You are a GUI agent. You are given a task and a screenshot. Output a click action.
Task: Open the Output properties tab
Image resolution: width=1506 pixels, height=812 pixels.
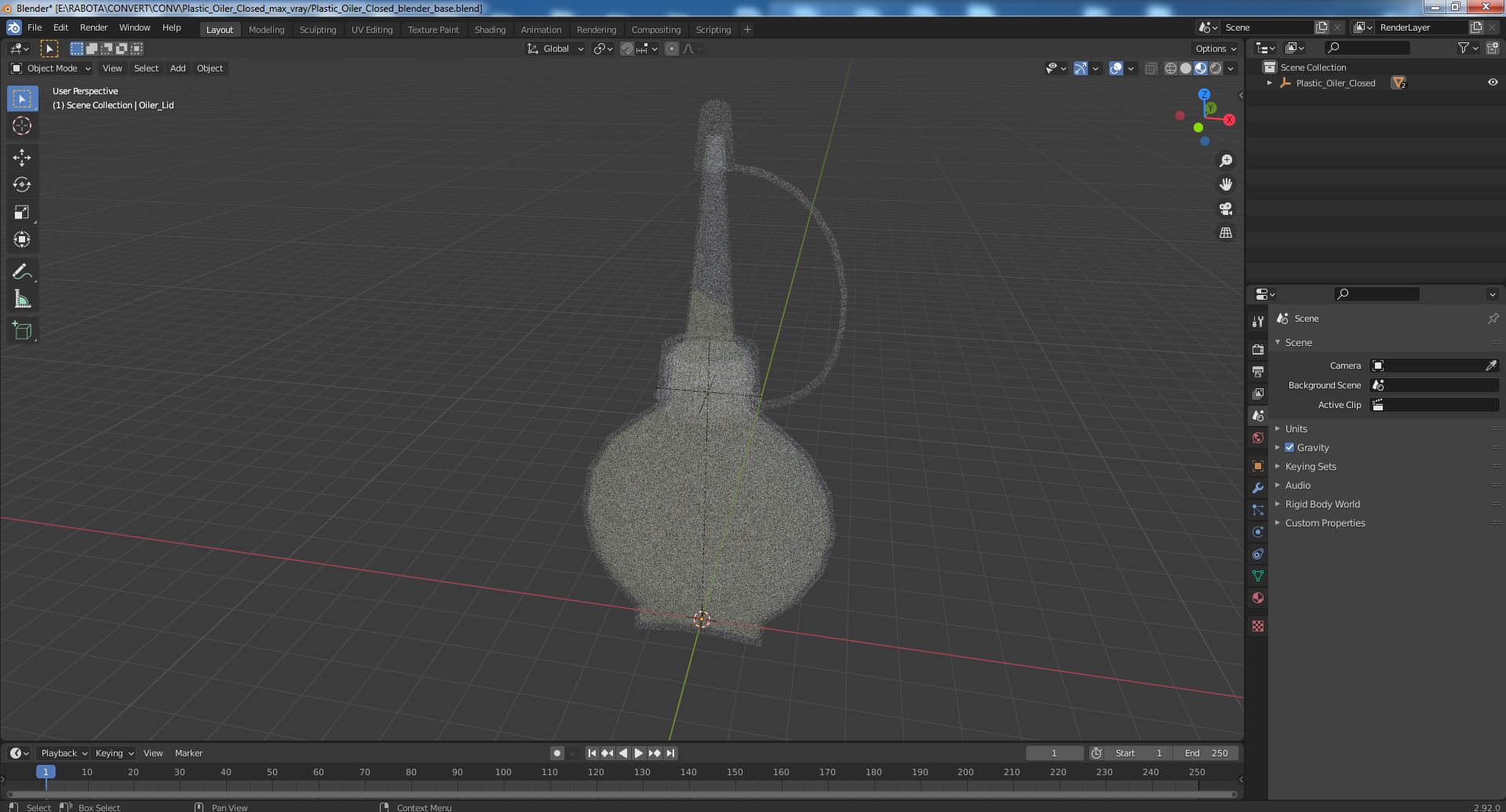click(x=1258, y=371)
